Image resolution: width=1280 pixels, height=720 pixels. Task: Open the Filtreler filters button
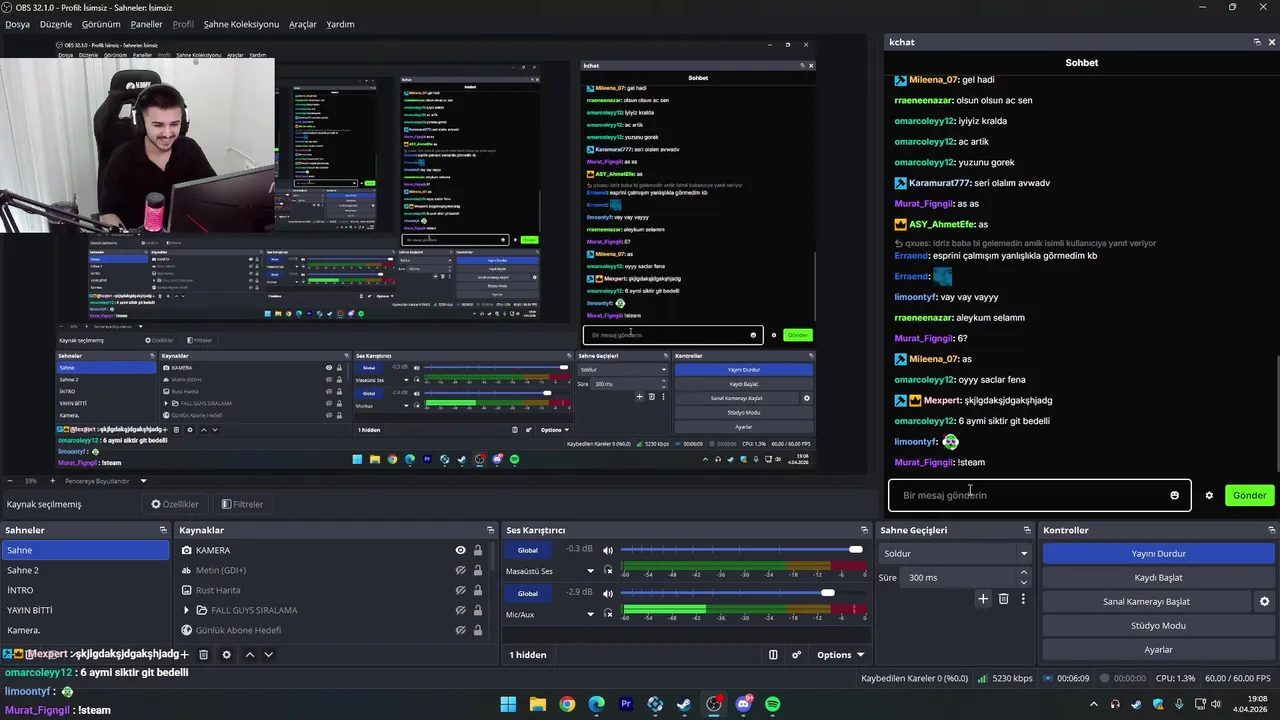[242, 504]
